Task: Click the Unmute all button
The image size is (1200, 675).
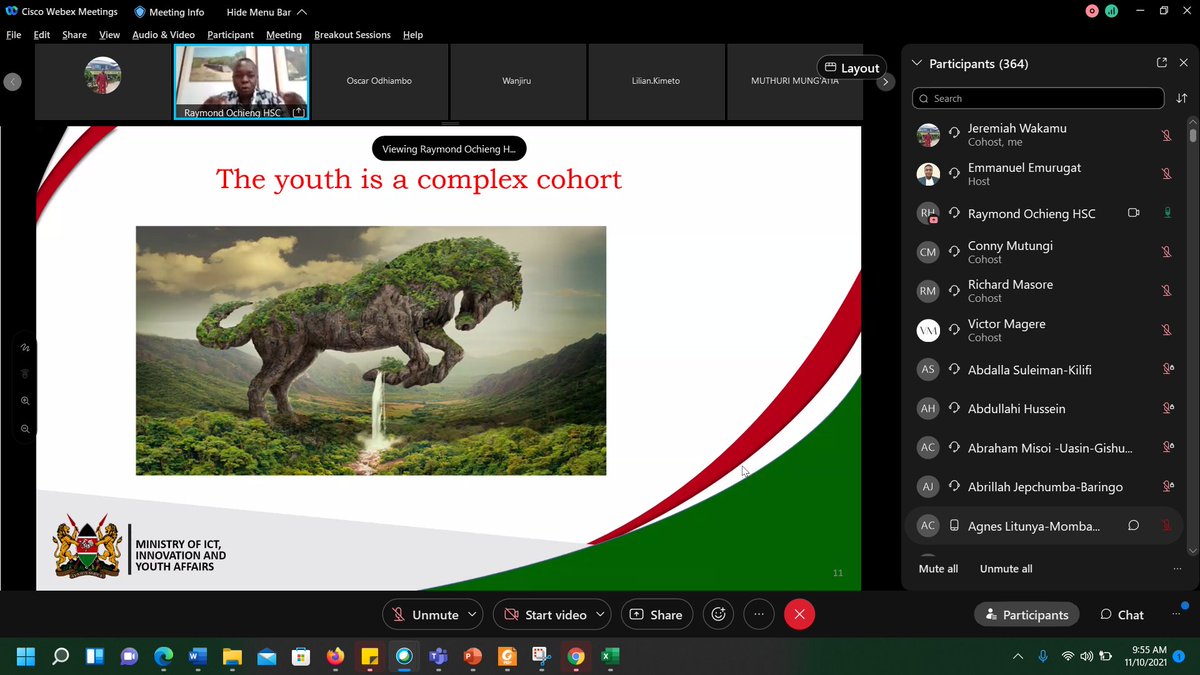Action: 1006,568
